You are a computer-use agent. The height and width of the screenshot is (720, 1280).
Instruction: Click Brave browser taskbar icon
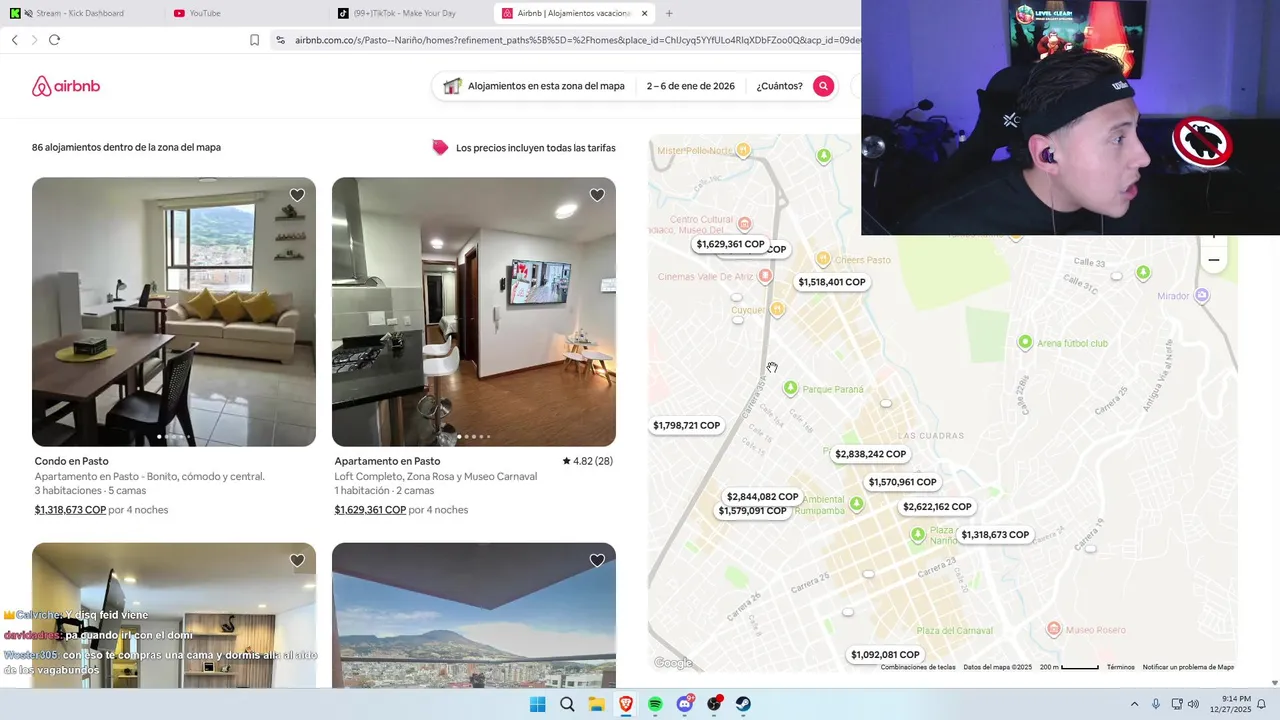(626, 704)
